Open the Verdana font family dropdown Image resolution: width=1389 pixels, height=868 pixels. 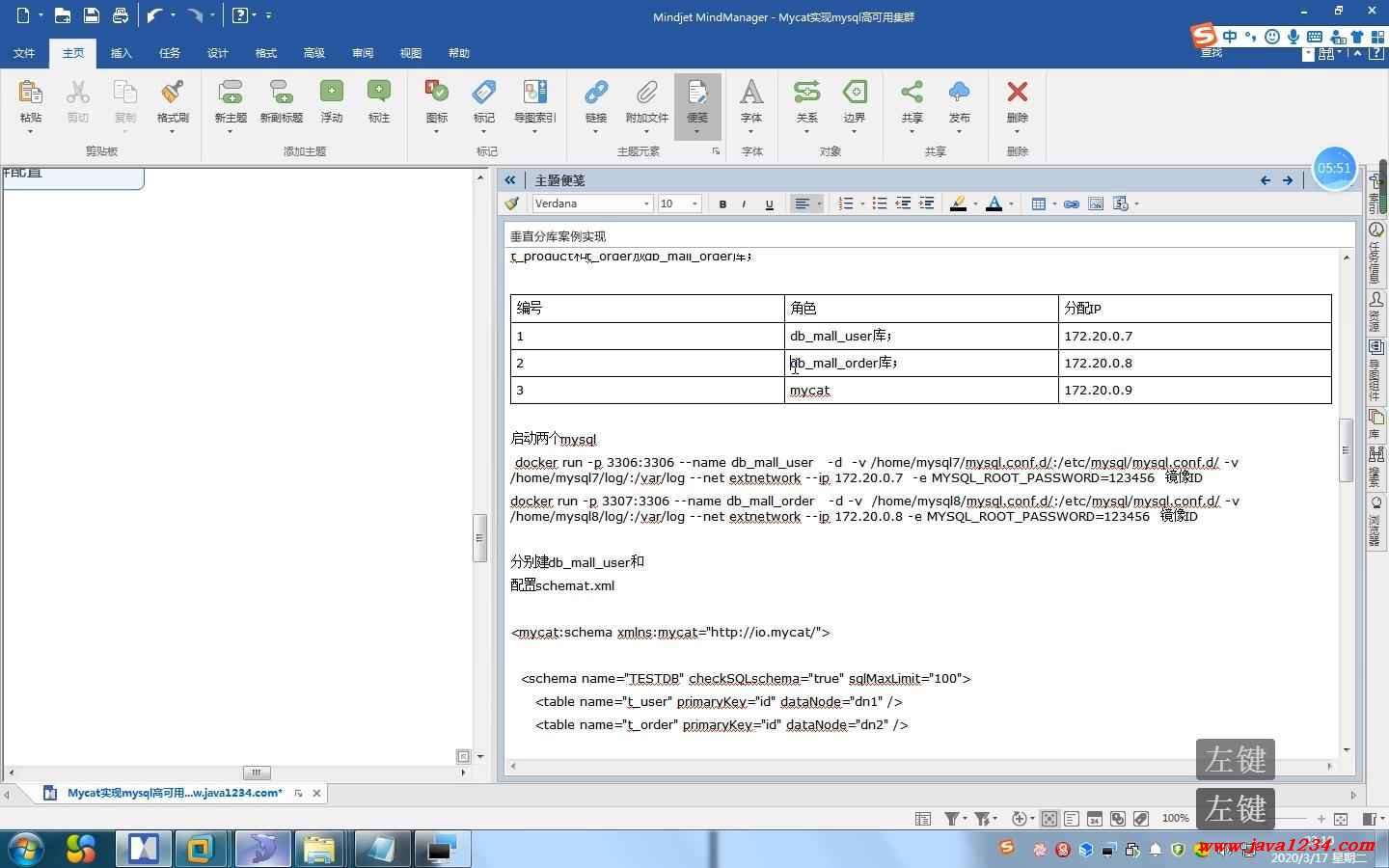646,203
